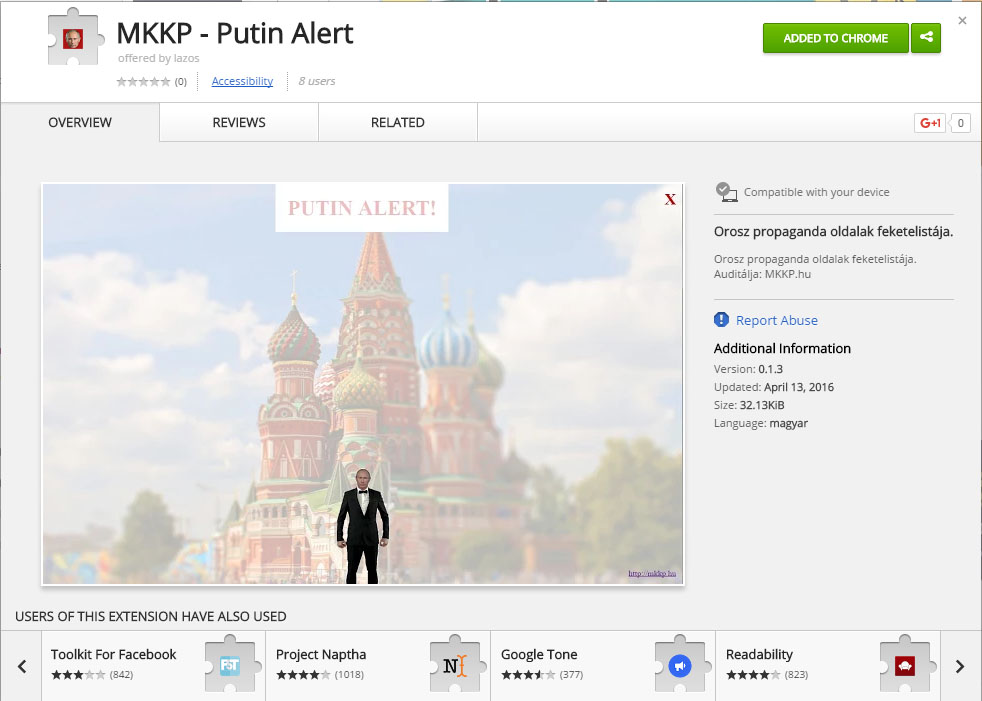
Task: Show previous related extensions with left arrow
Action: click(22, 666)
